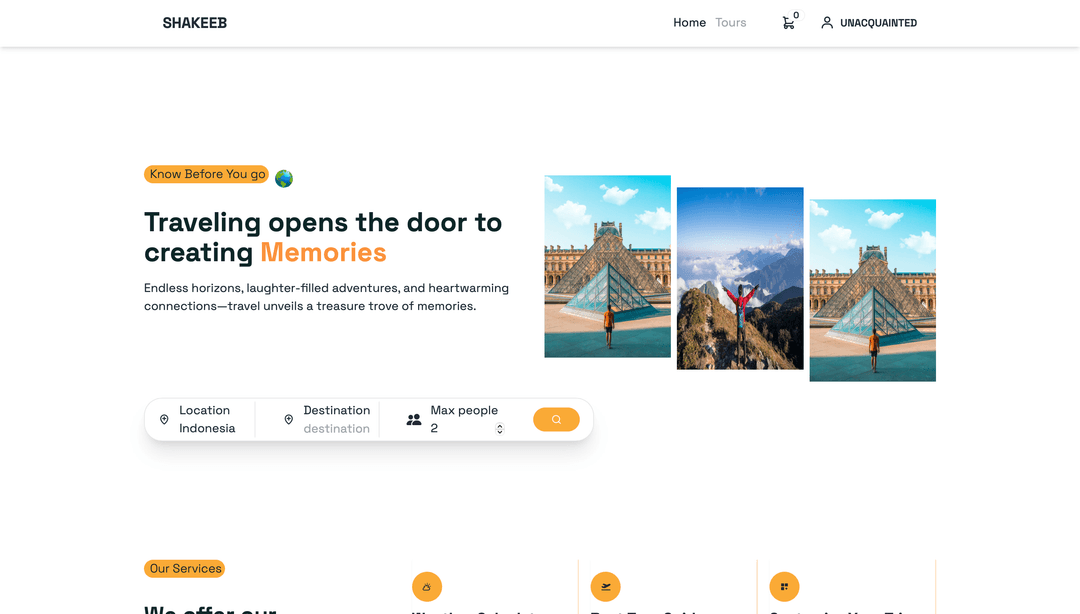Click the weather sun service icon
Image resolution: width=1080 pixels, height=614 pixels.
click(x=427, y=587)
